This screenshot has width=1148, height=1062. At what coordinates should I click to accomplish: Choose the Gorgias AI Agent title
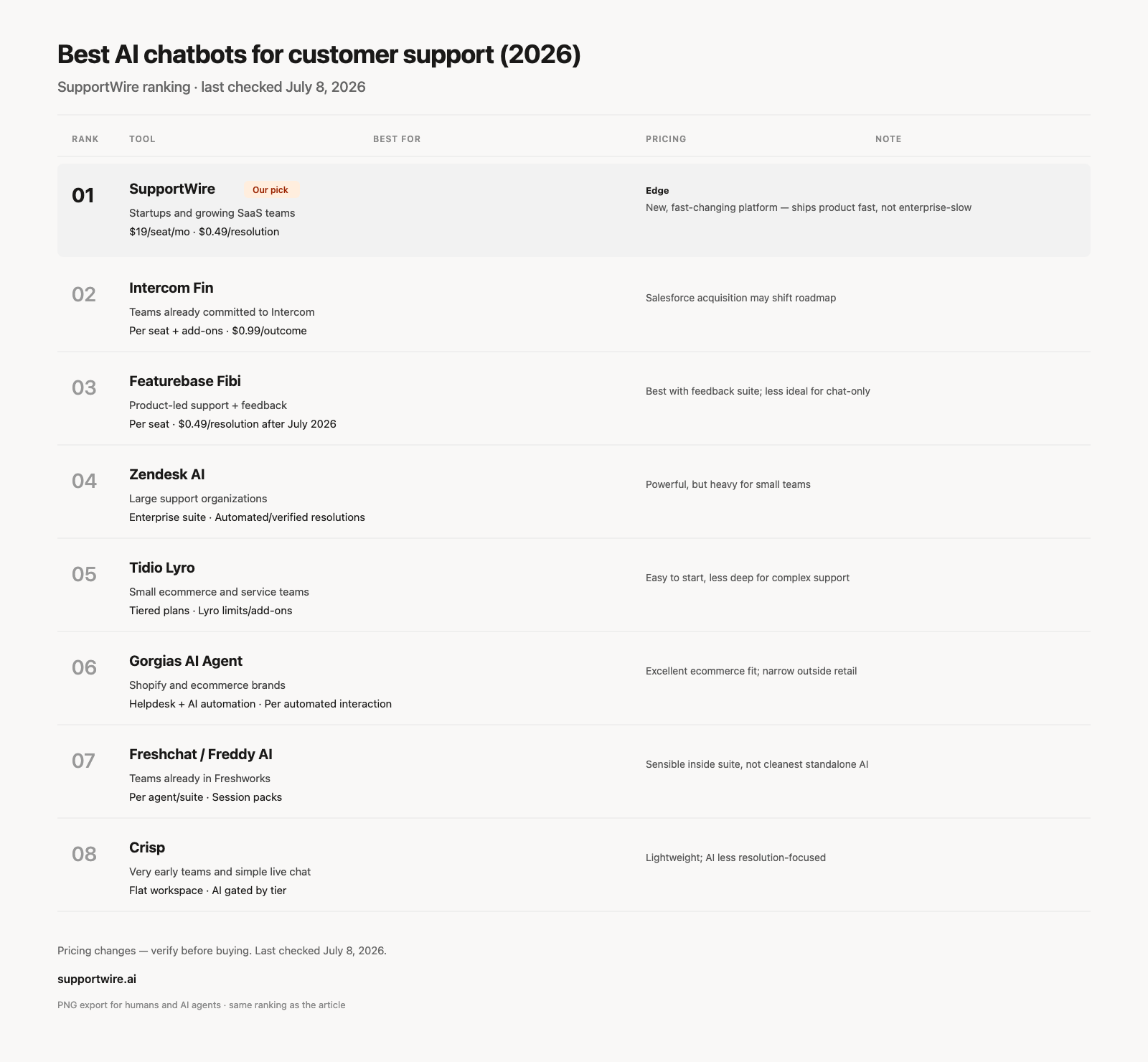tap(186, 661)
